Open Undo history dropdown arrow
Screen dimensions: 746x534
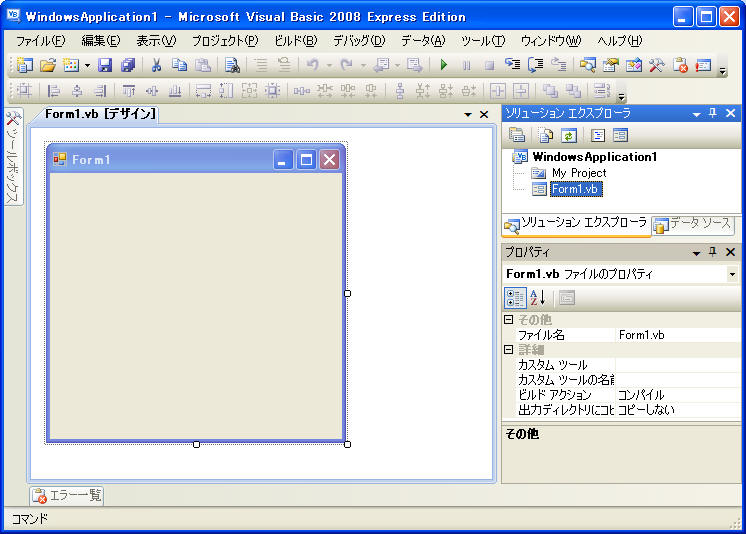coord(329,65)
